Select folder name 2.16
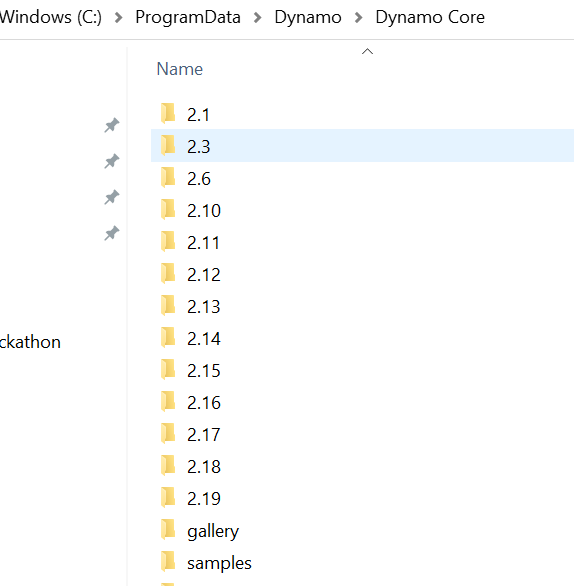This screenshot has height=586, width=574. [x=204, y=403]
